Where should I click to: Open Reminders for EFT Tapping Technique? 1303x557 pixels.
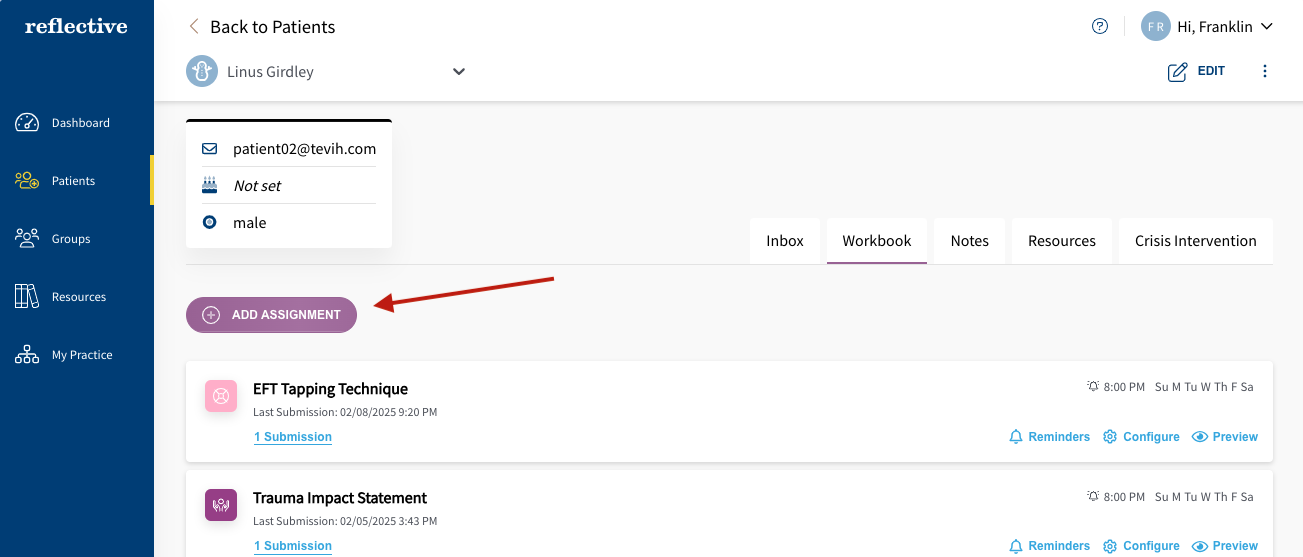(1049, 437)
